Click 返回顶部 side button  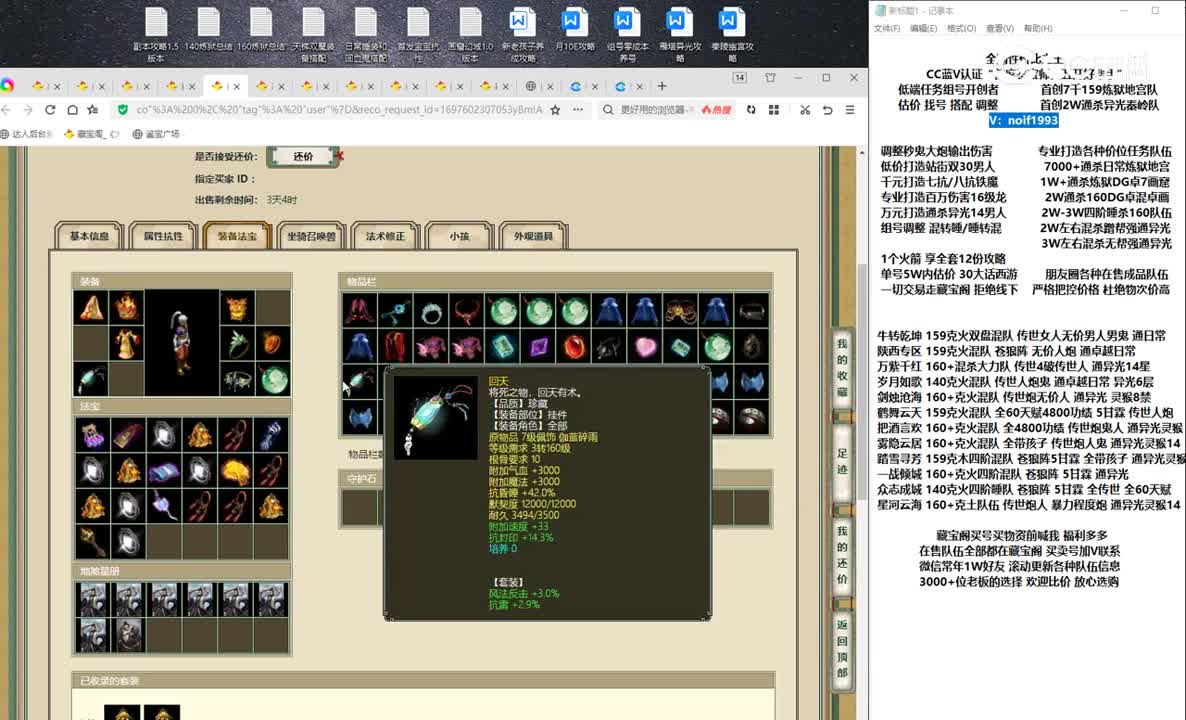pyautogui.click(x=842, y=648)
